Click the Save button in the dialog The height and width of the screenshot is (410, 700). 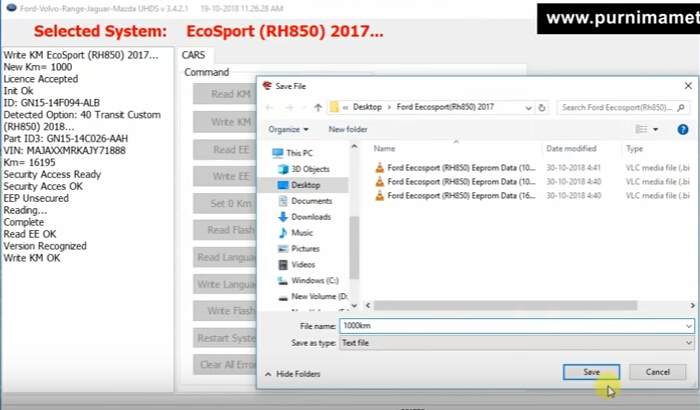[591, 372]
